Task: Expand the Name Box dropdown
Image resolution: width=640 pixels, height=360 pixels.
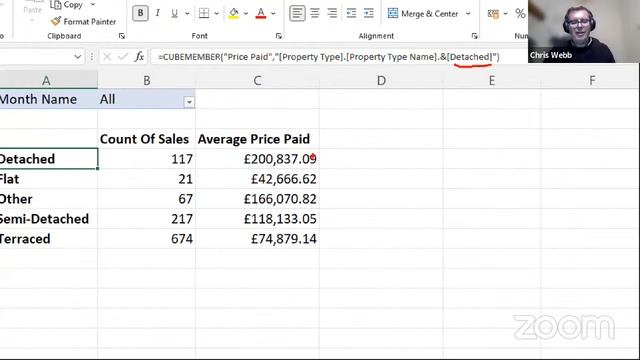Action: click(78, 57)
